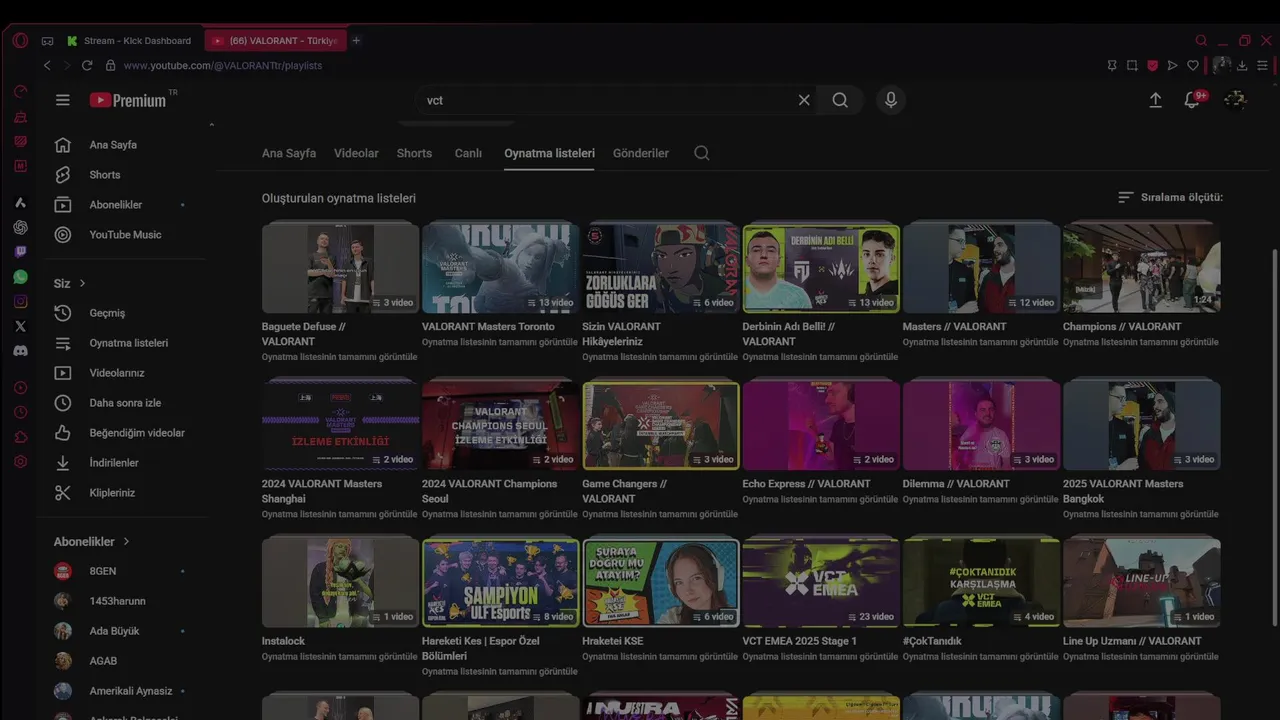Open extensions cube icon in Opera sidebar
Viewport: 1280px width, 720px height.
pos(20,437)
